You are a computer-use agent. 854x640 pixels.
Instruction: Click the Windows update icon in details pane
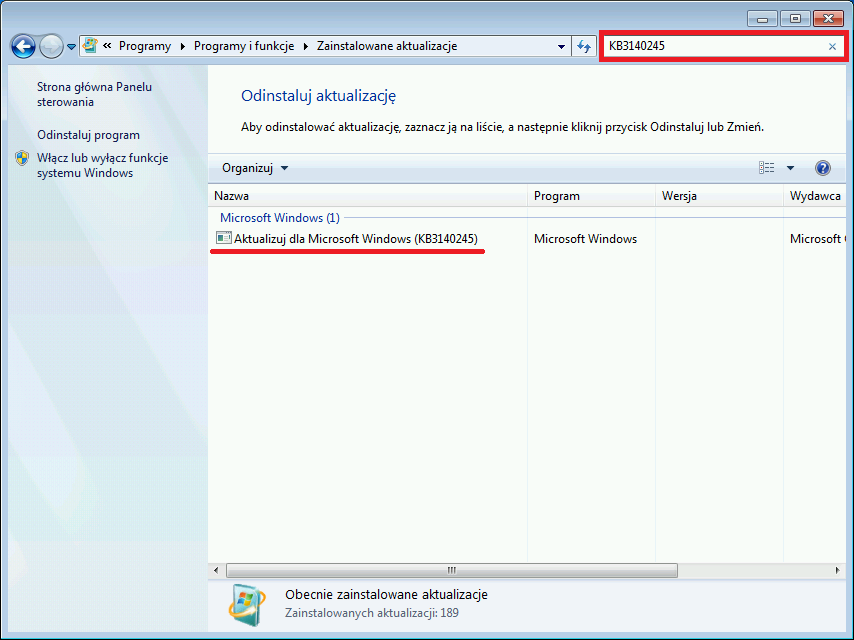tap(247, 605)
